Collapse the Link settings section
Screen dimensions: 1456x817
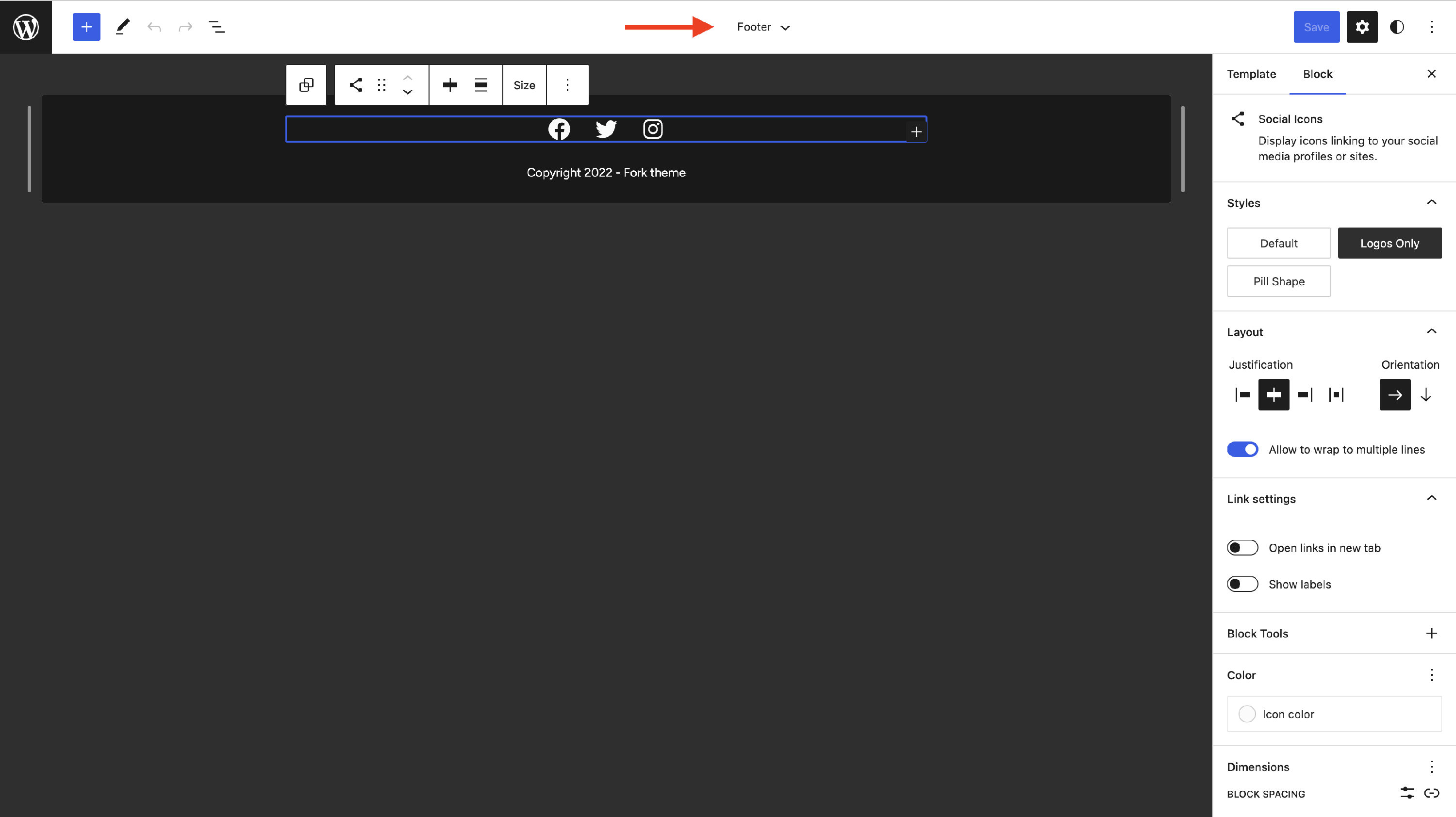tap(1431, 498)
